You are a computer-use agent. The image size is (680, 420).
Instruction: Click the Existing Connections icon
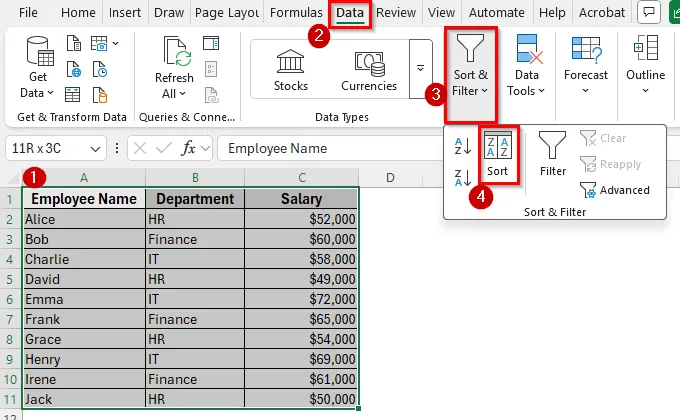tap(100, 95)
